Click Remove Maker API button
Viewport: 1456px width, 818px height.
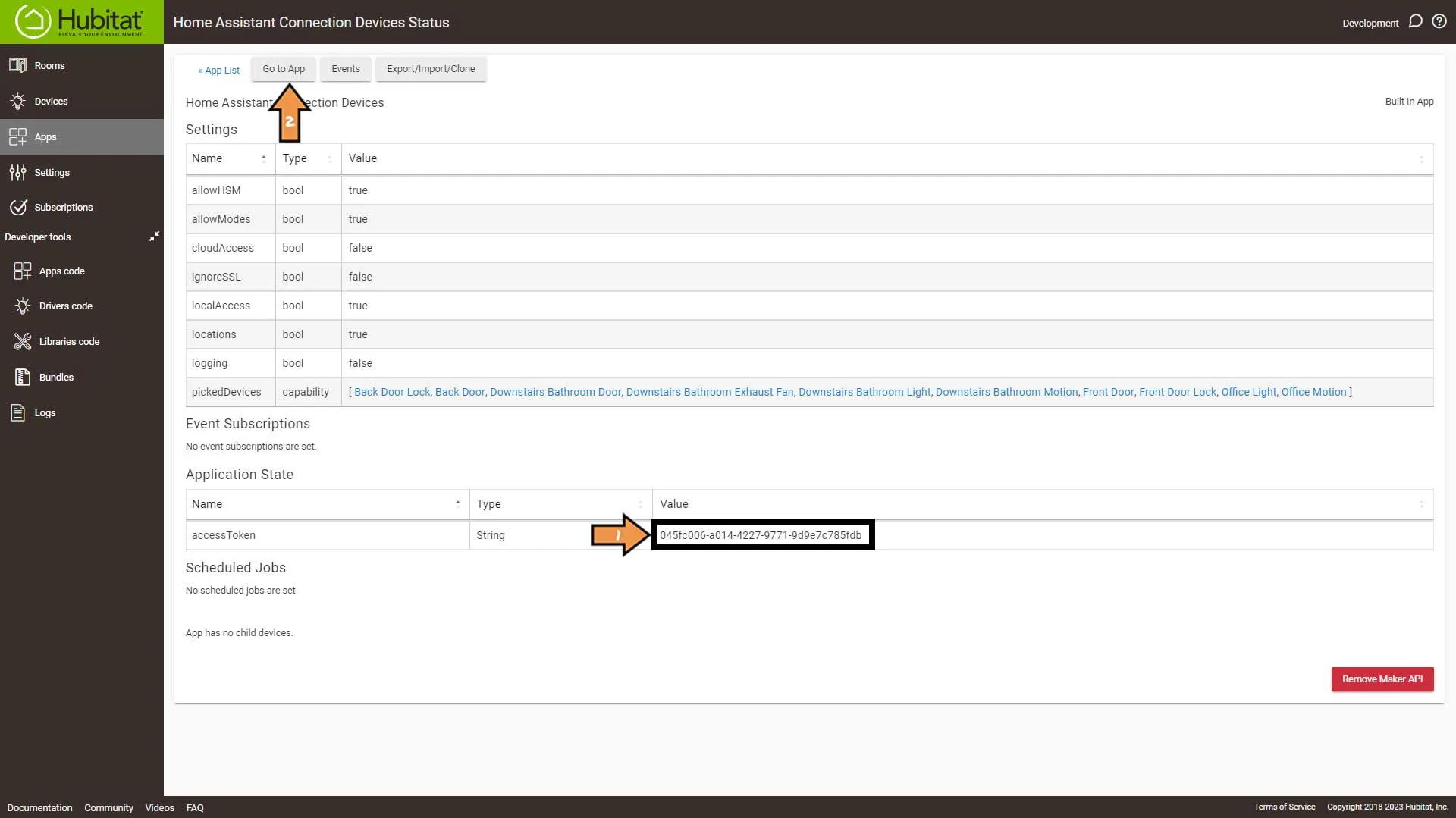click(x=1382, y=679)
